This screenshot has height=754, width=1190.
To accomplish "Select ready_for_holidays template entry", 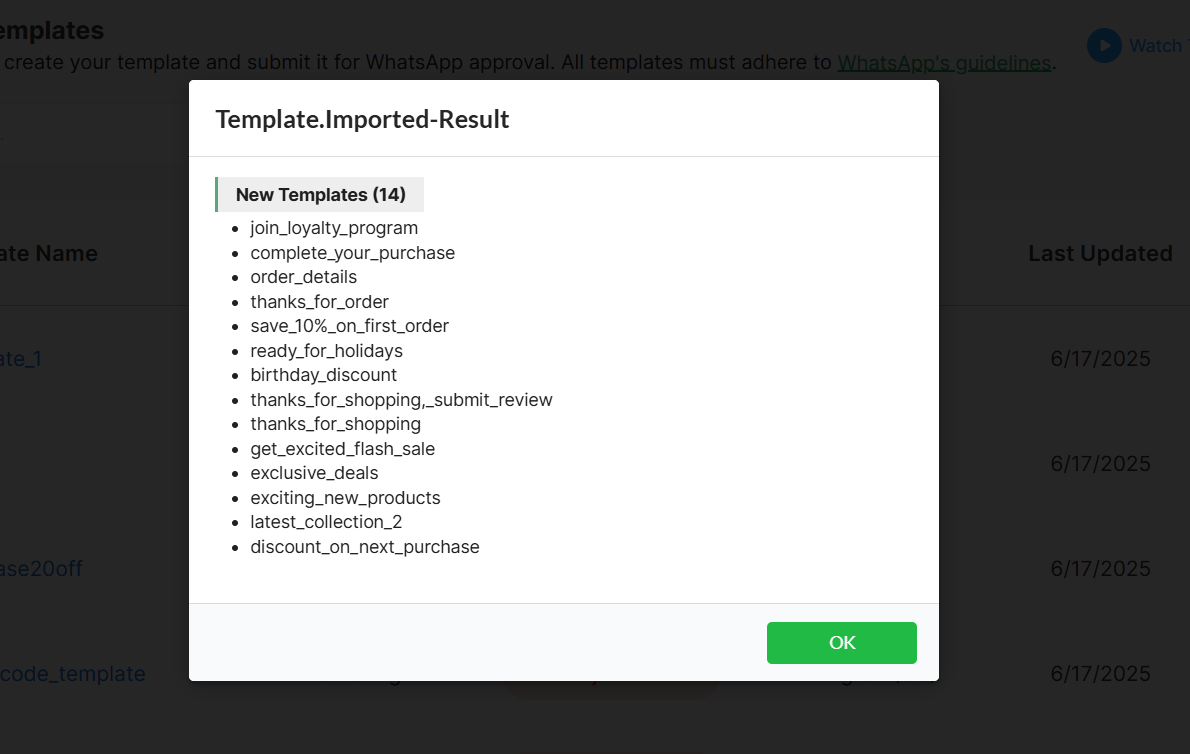I will 326,351.
